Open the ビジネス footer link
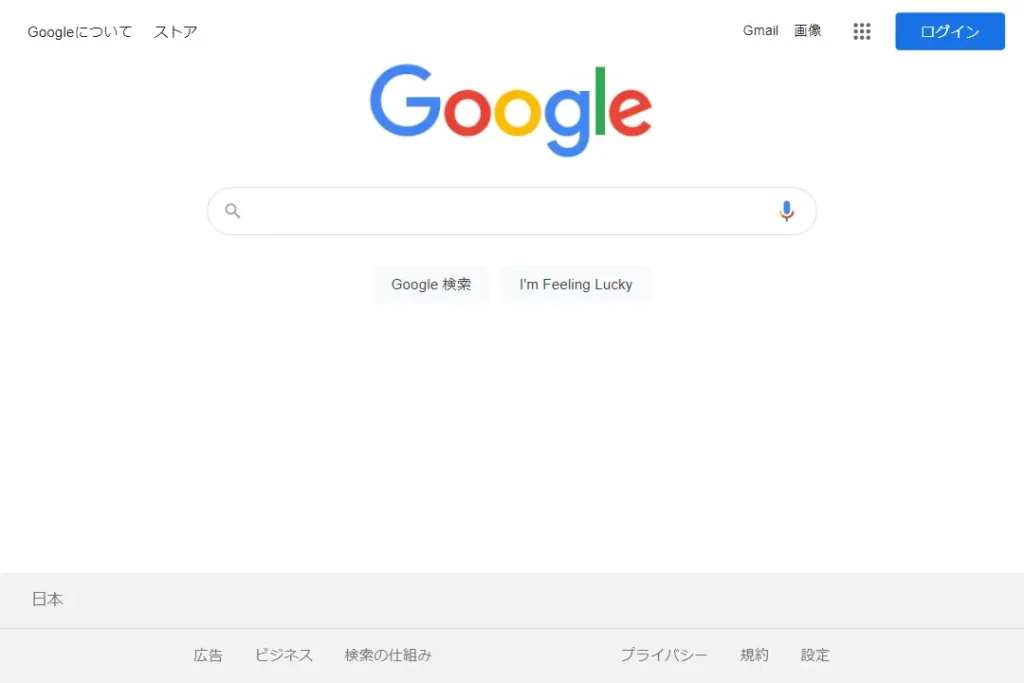The height and width of the screenshot is (683, 1024). click(x=284, y=655)
